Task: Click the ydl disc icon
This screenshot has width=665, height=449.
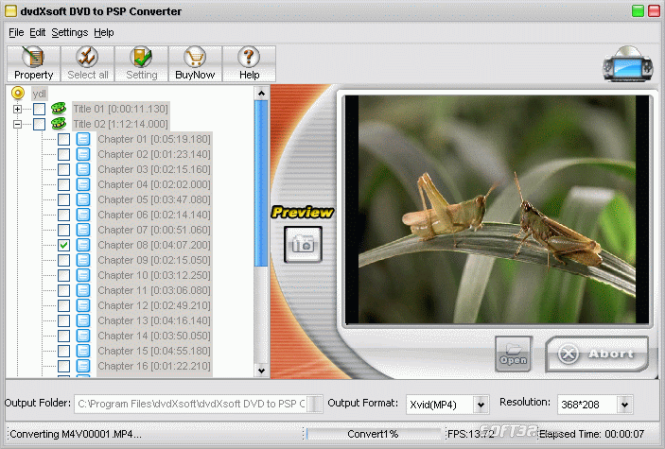Action: click(18, 93)
